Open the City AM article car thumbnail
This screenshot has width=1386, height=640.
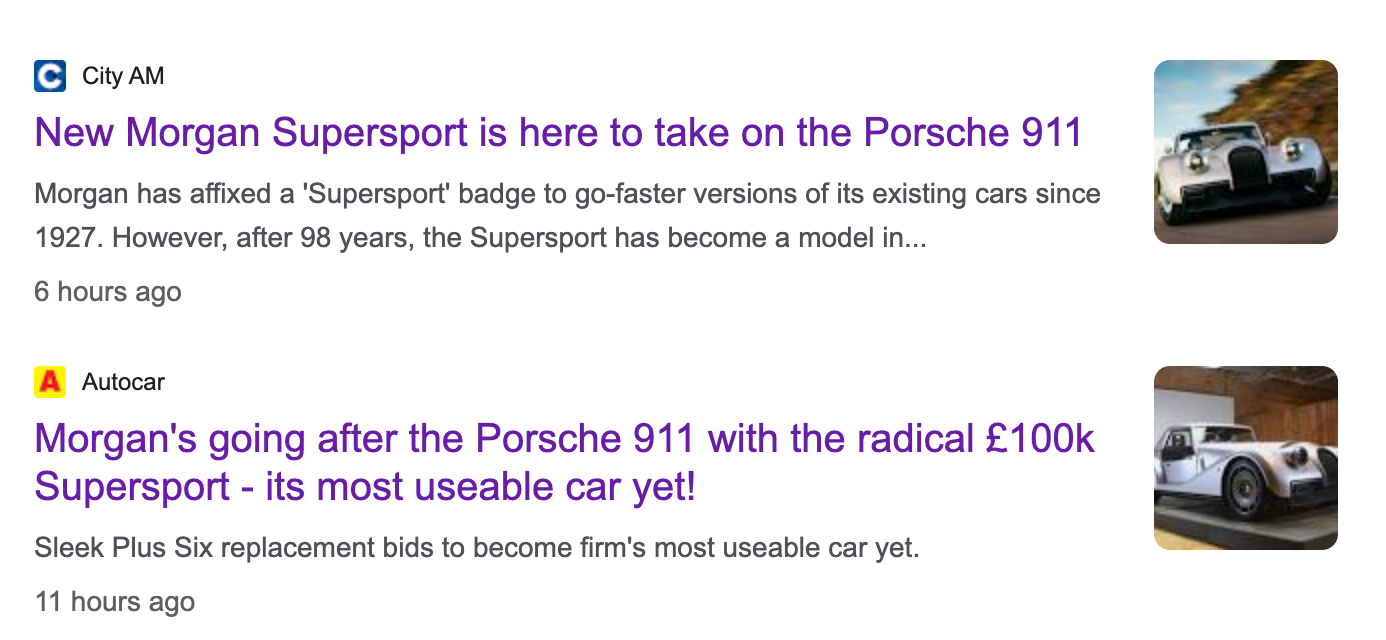pyautogui.click(x=1245, y=152)
